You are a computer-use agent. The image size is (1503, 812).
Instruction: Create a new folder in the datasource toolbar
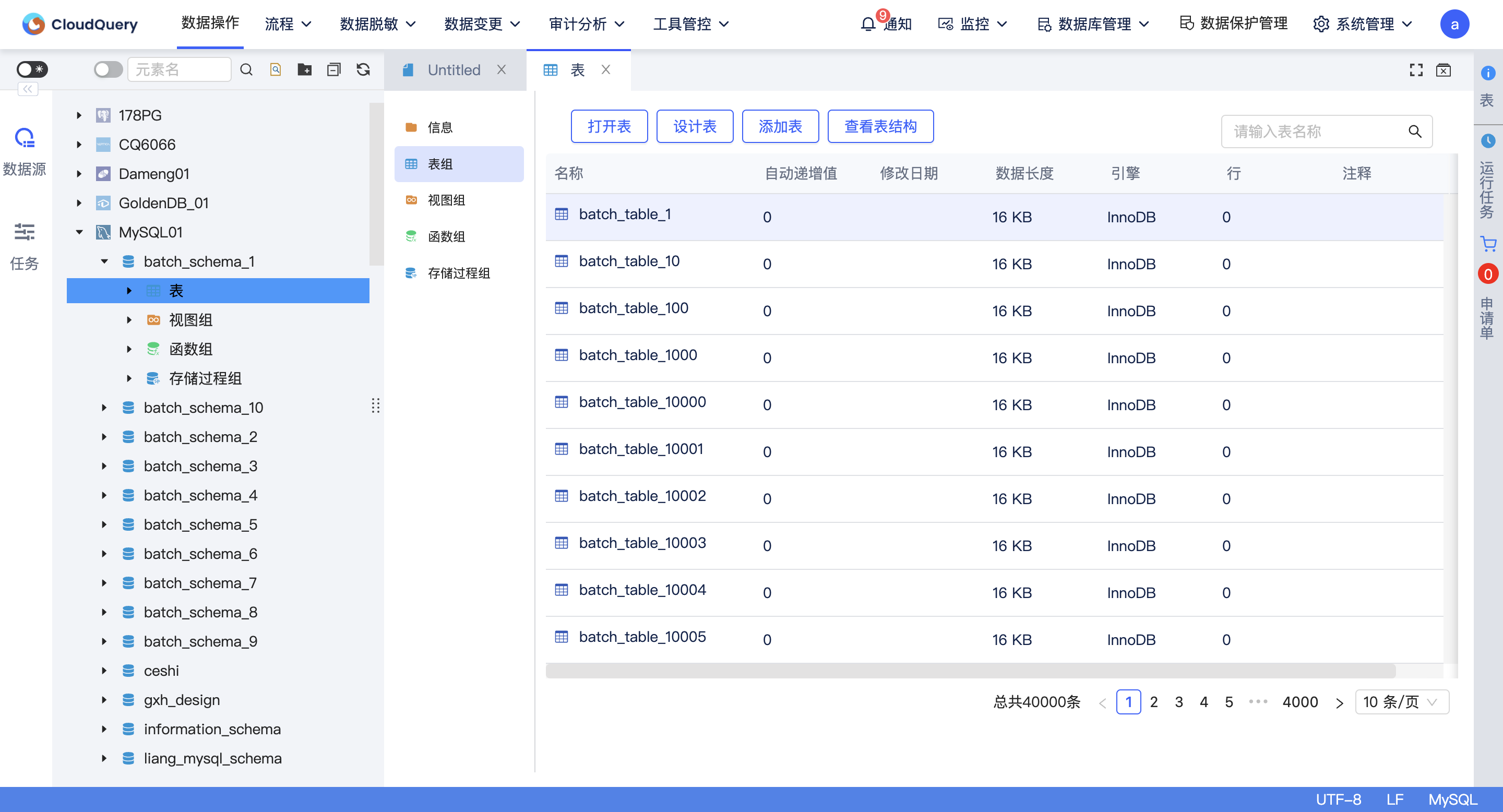click(x=304, y=69)
